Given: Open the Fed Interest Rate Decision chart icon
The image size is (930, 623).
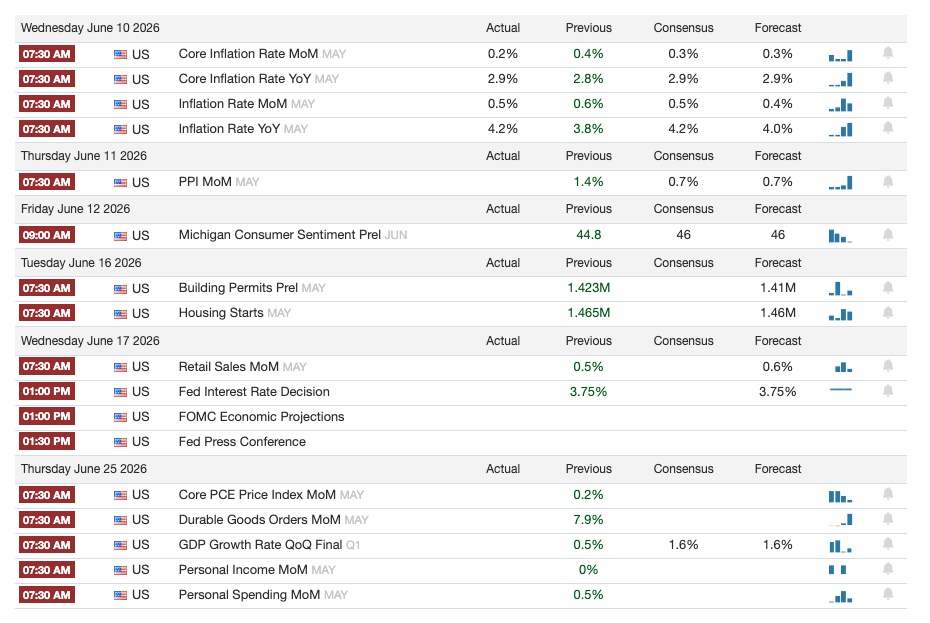Looking at the screenshot, I should [840, 390].
